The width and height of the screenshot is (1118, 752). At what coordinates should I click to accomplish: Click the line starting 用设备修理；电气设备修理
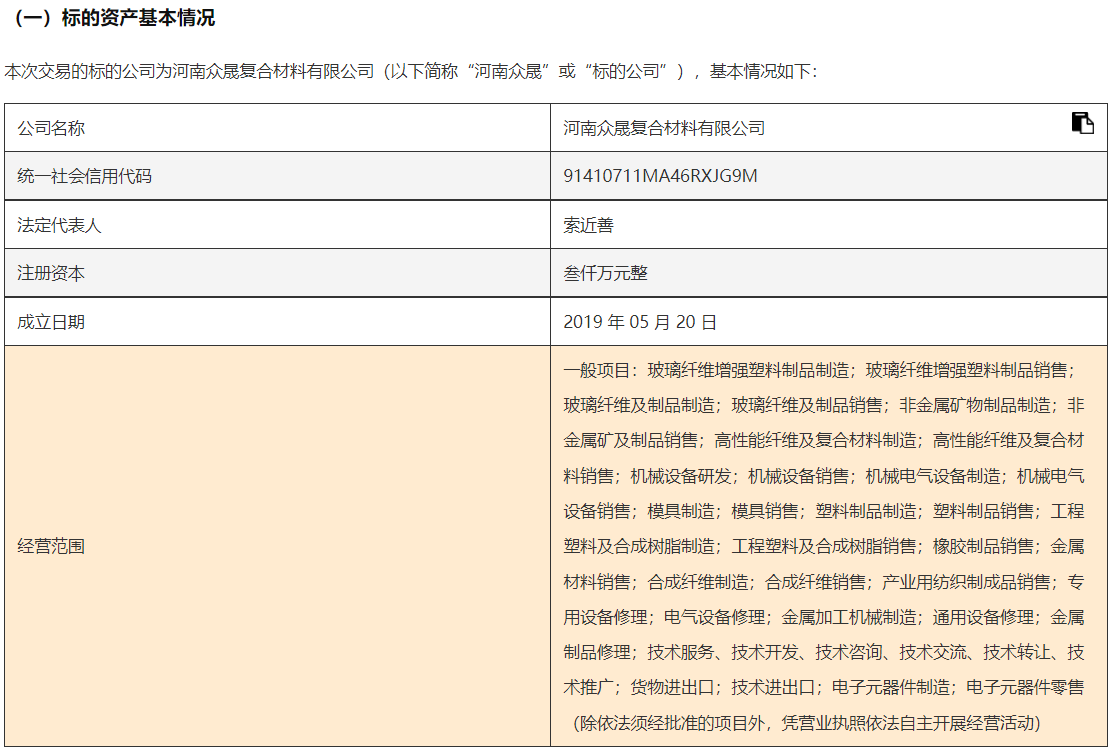coord(824,617)
